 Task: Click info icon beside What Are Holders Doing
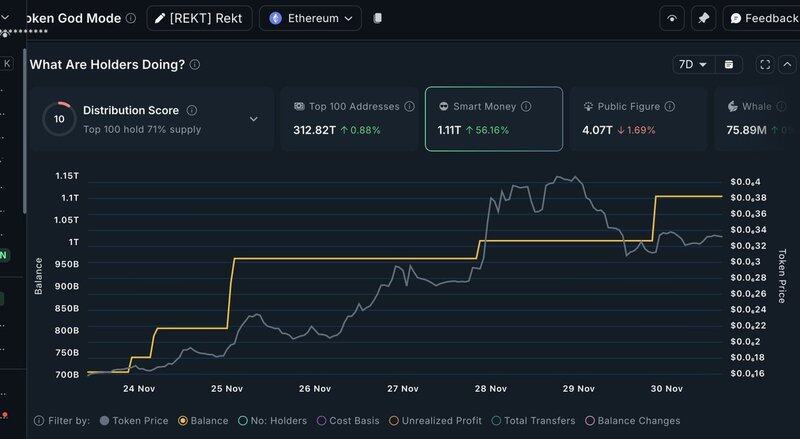click(195, 65)
